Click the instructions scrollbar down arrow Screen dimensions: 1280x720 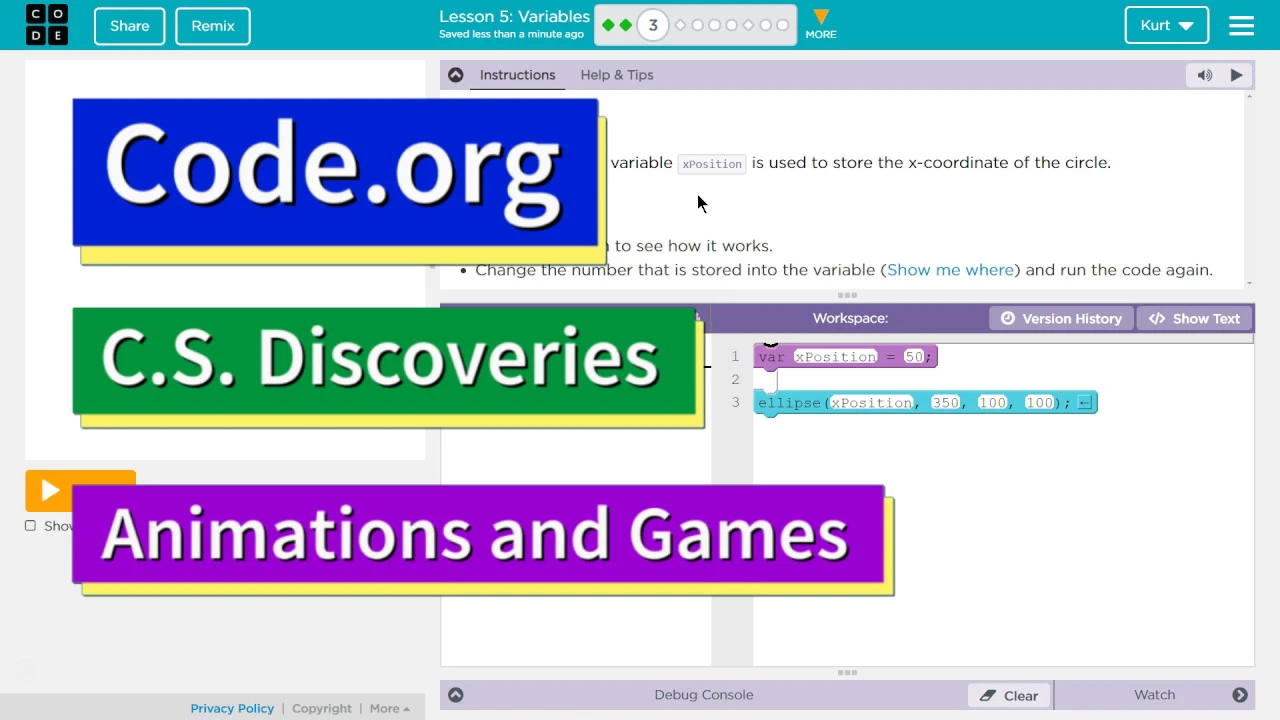(x=1249, y=283)
